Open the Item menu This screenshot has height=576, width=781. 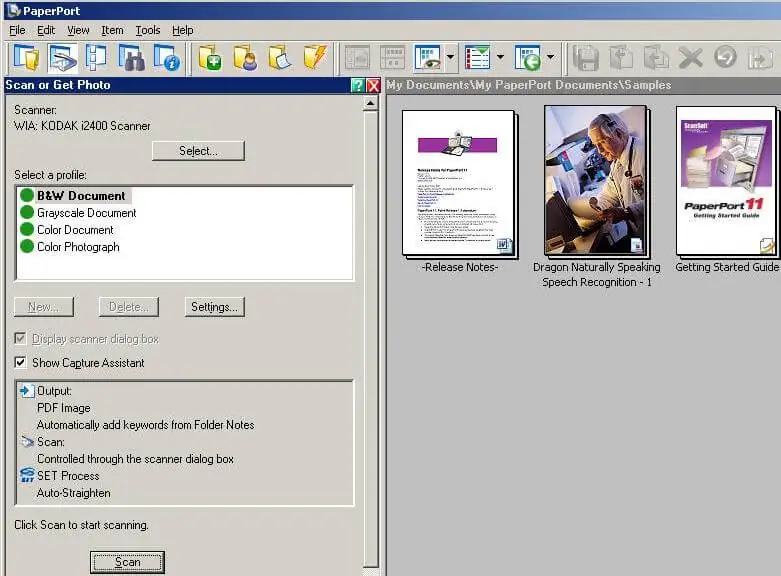112,30
